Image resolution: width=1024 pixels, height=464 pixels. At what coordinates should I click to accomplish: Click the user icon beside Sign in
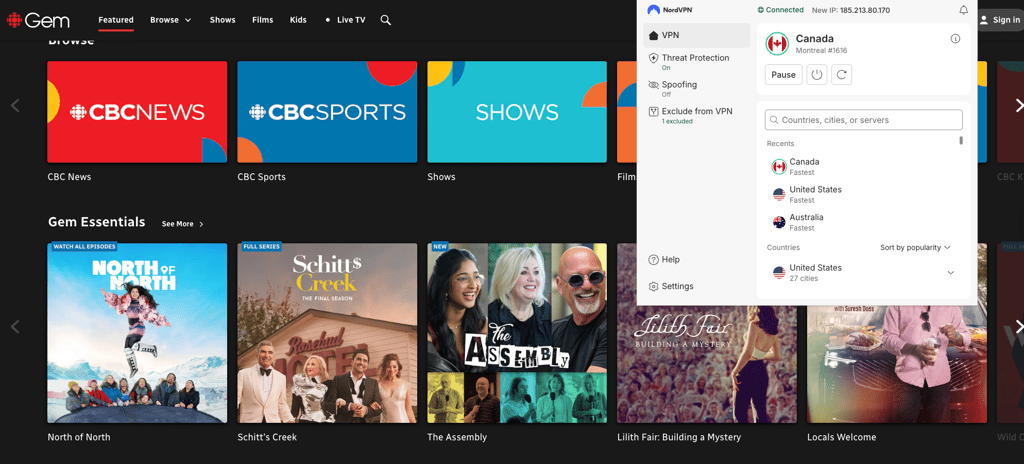pyautogui.click(x=984, y=20)
